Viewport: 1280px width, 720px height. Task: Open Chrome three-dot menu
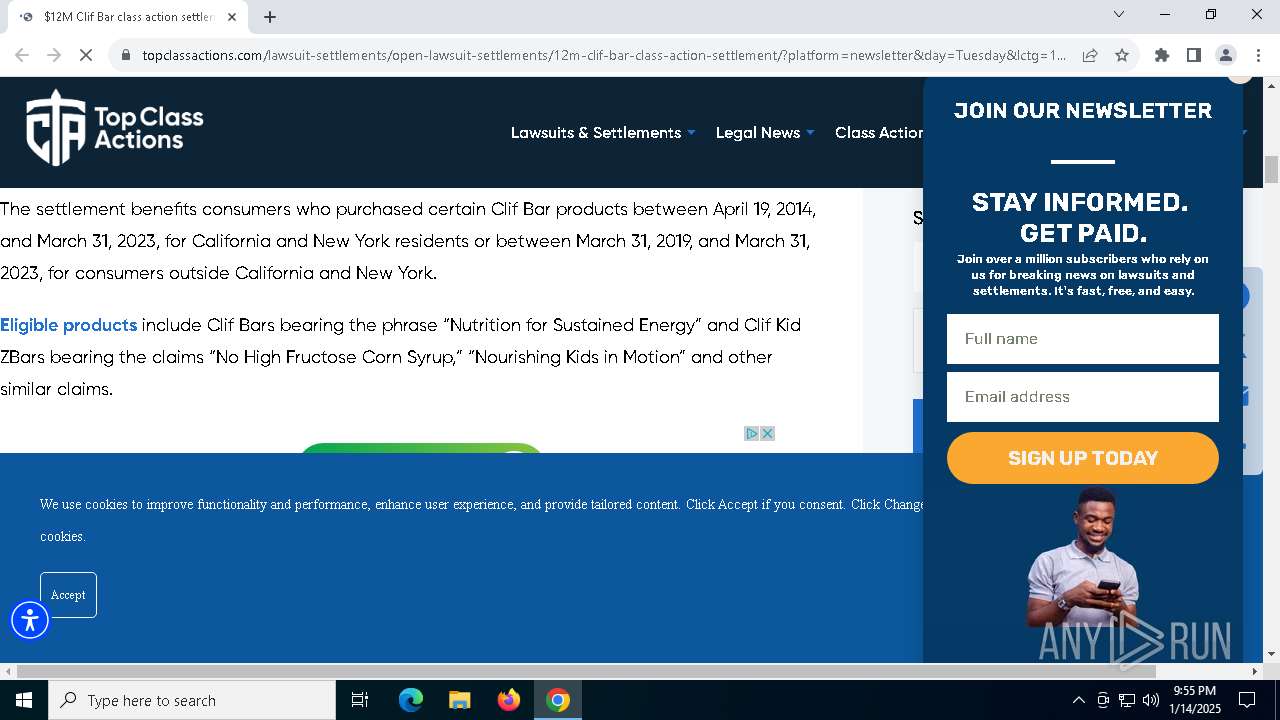(x=1258, y=55)
